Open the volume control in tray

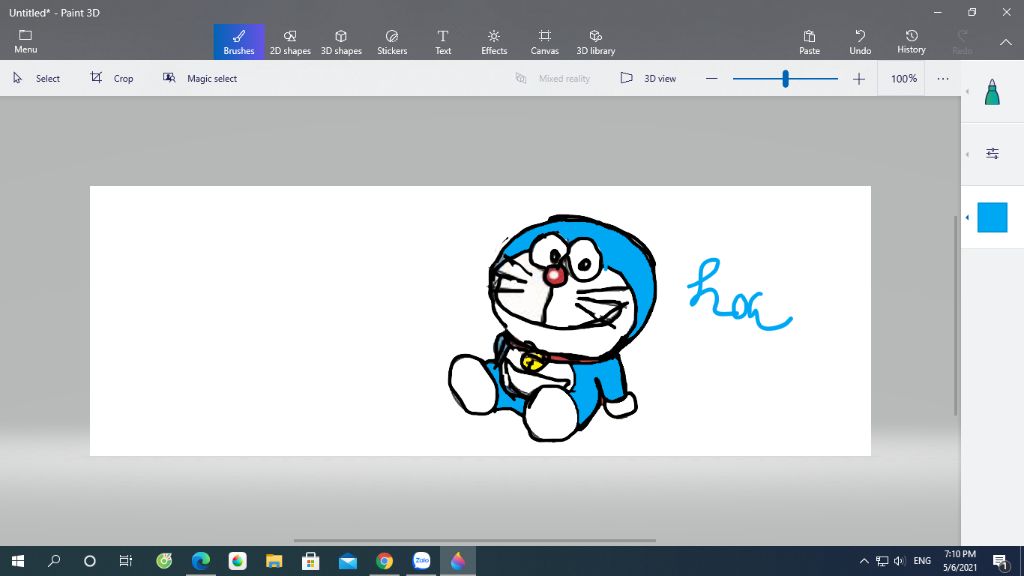[x=899, y=561]
